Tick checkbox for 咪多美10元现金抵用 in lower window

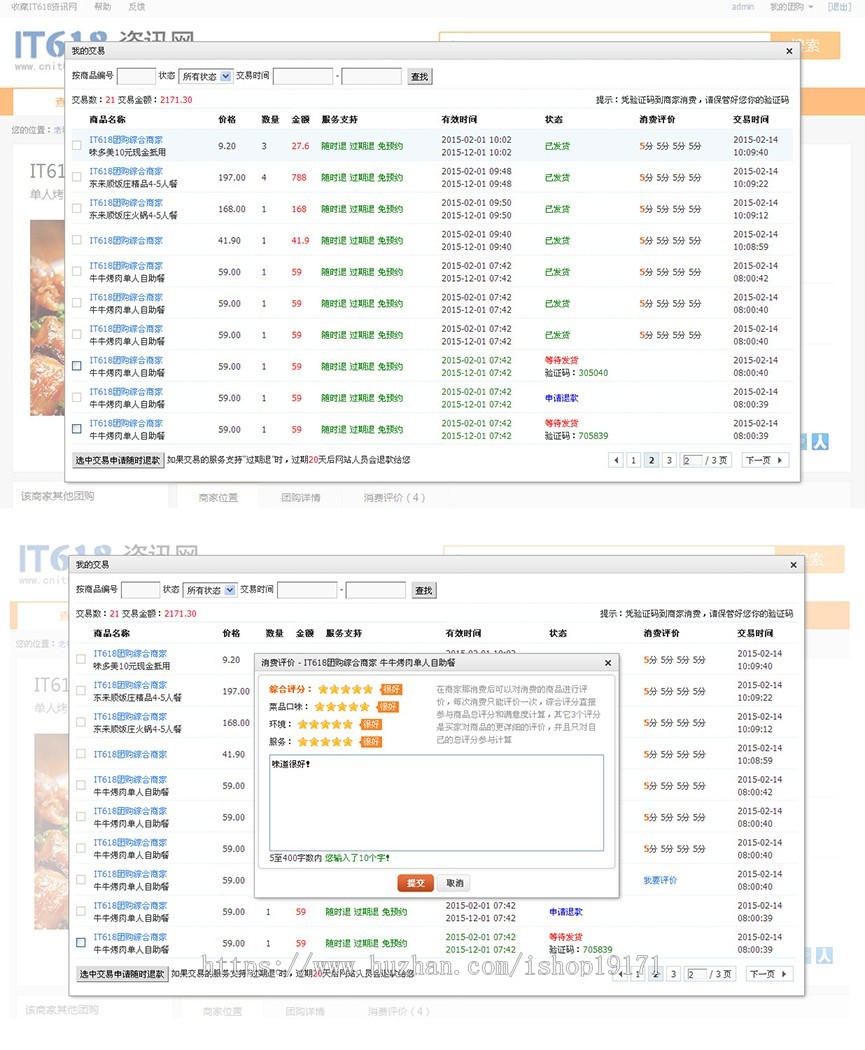81,659
